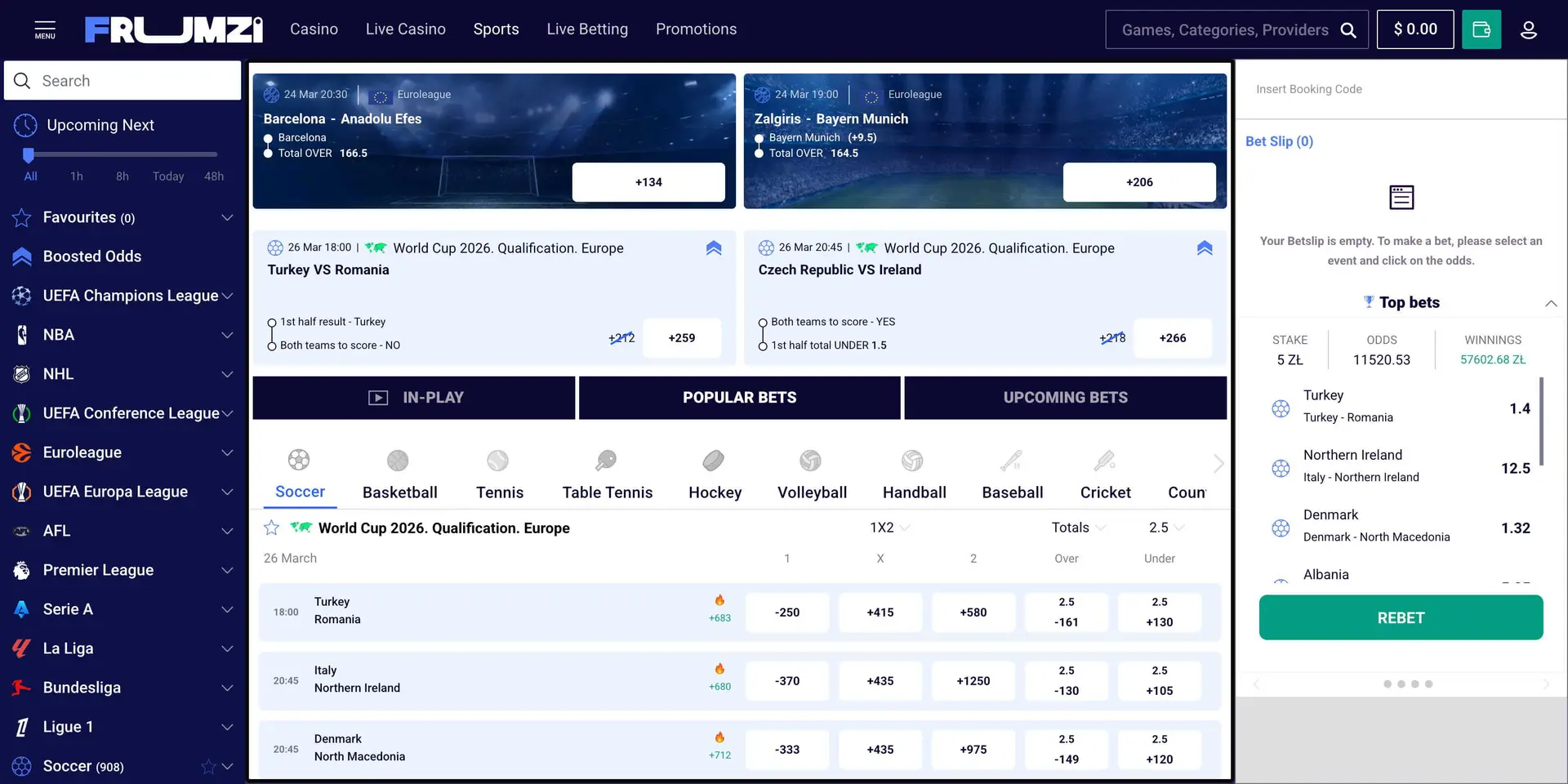Toggle the Soccer favourite star in sidebar

click(x=208, y=767)
